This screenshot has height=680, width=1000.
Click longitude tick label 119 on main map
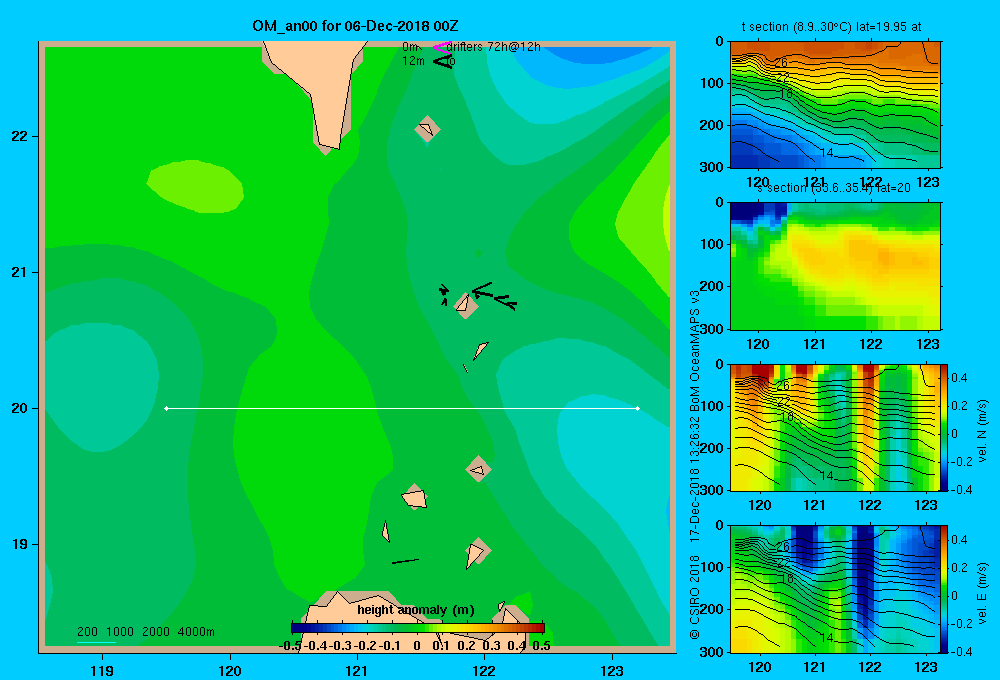pyautogui.click(x=102, y=671)
